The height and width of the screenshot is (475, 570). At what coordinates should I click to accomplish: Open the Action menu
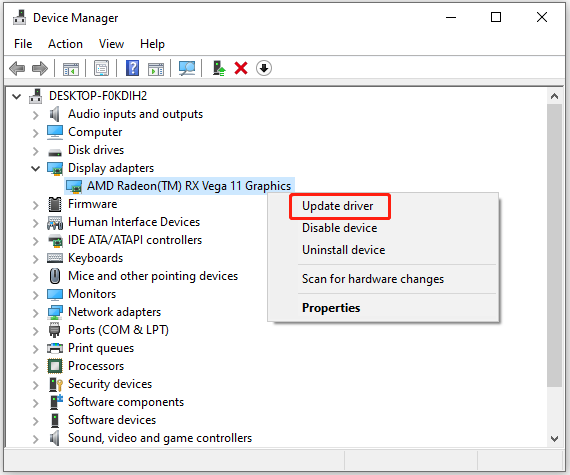(65, 44)
